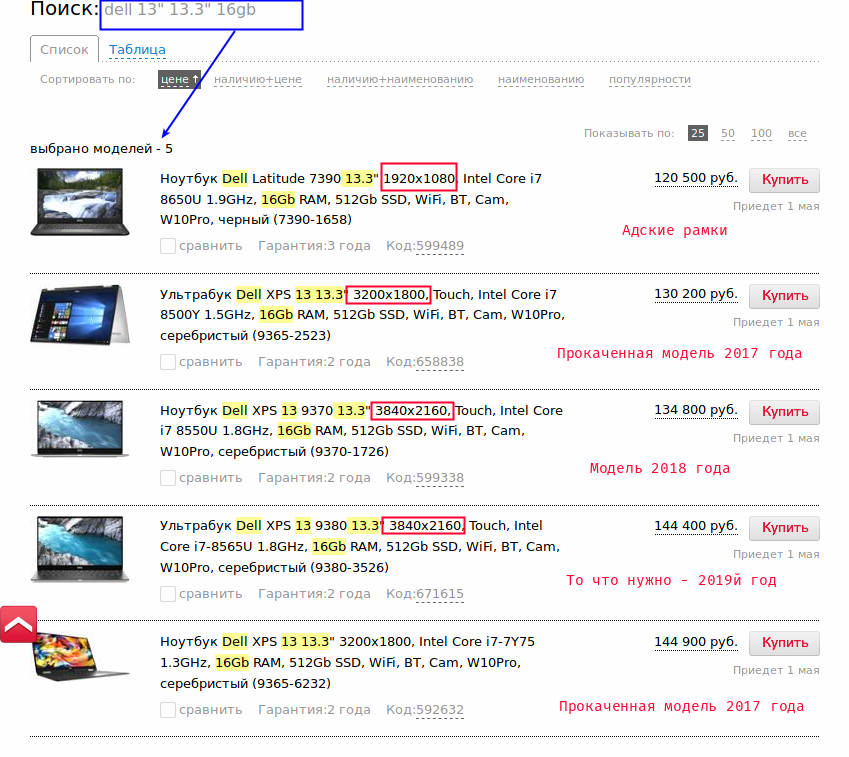Screen dimensions: 849x757
Task: Switch to the Таблица tab
Action: coord(137,49)
